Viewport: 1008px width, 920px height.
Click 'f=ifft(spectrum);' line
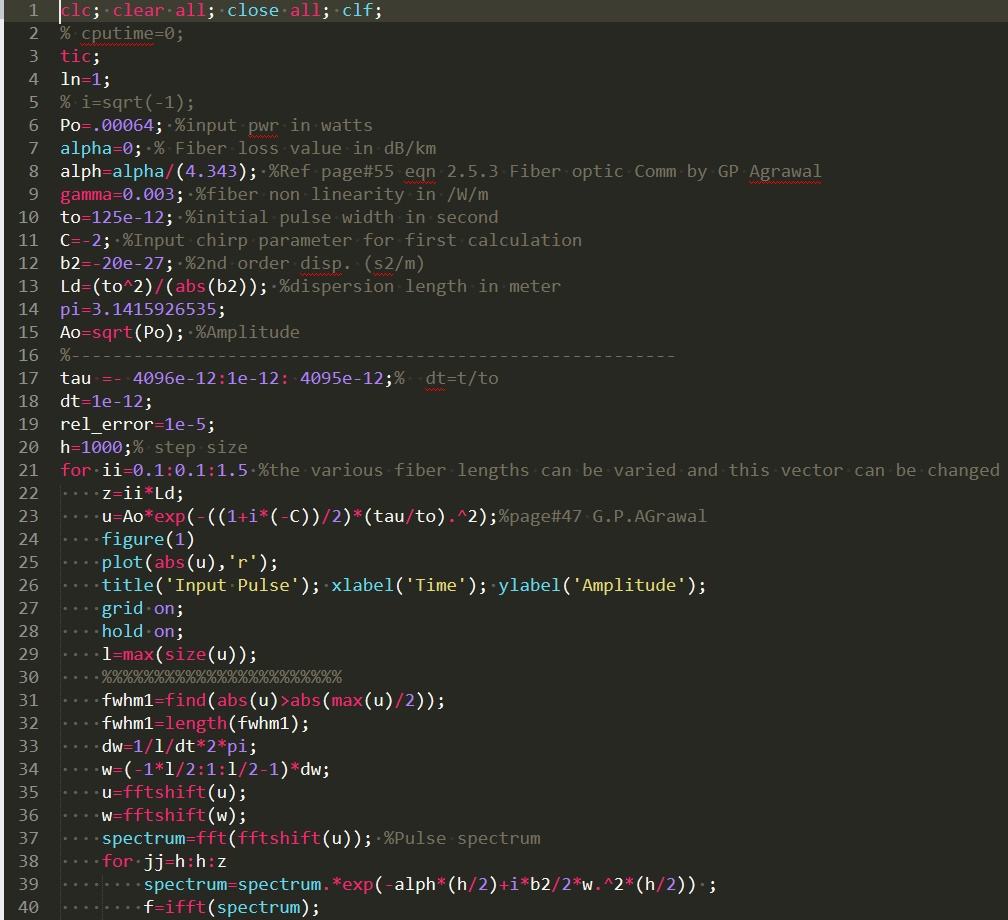click(231, 908)
